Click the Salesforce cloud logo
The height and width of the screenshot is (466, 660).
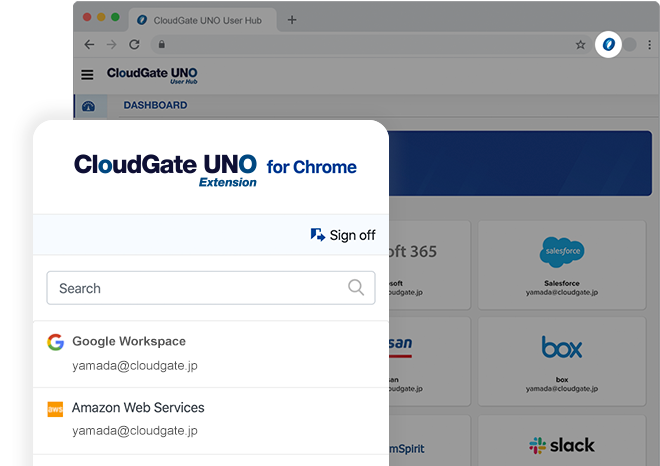pyautogui.click(x=562, y=252)
